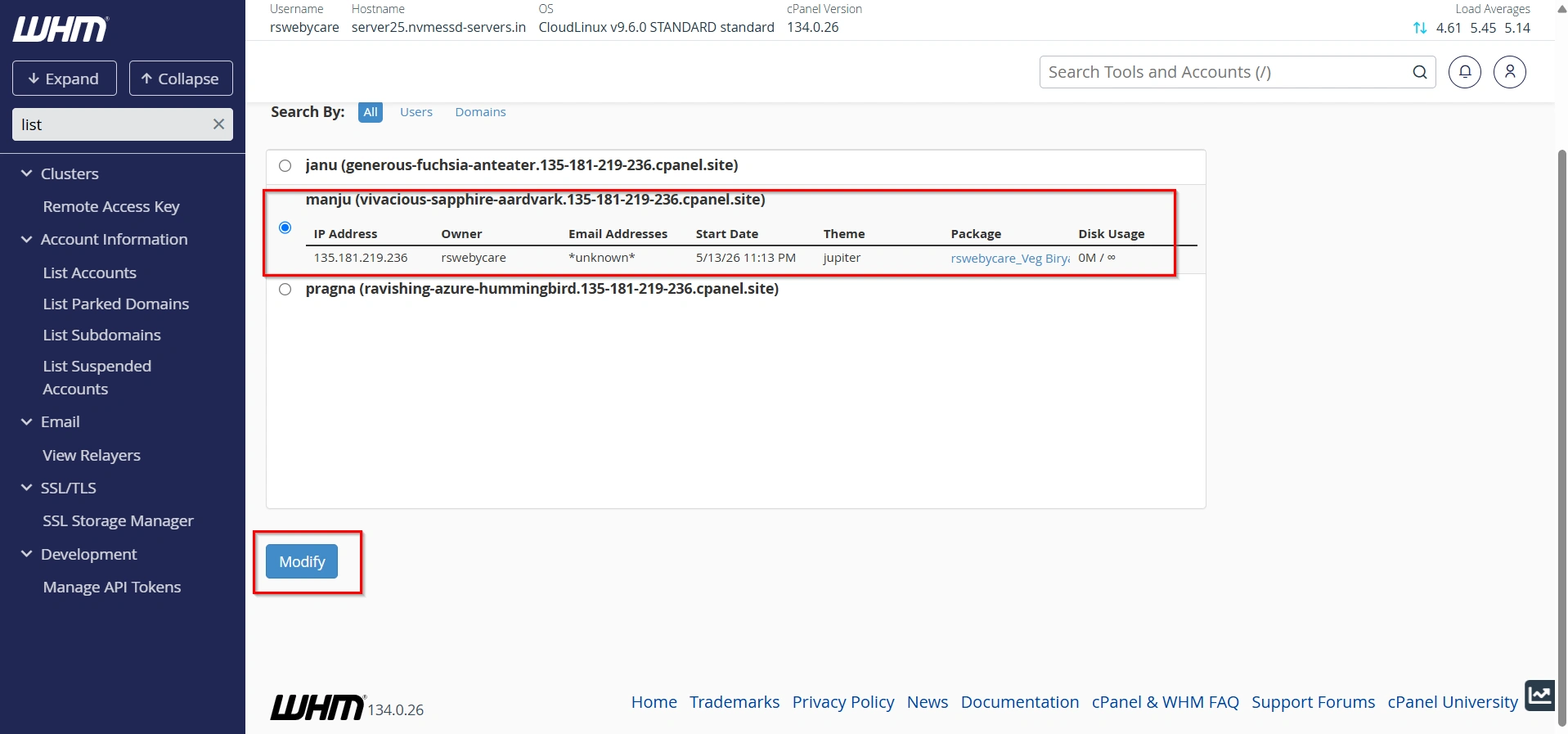Click the Modify button

point(302,561)
